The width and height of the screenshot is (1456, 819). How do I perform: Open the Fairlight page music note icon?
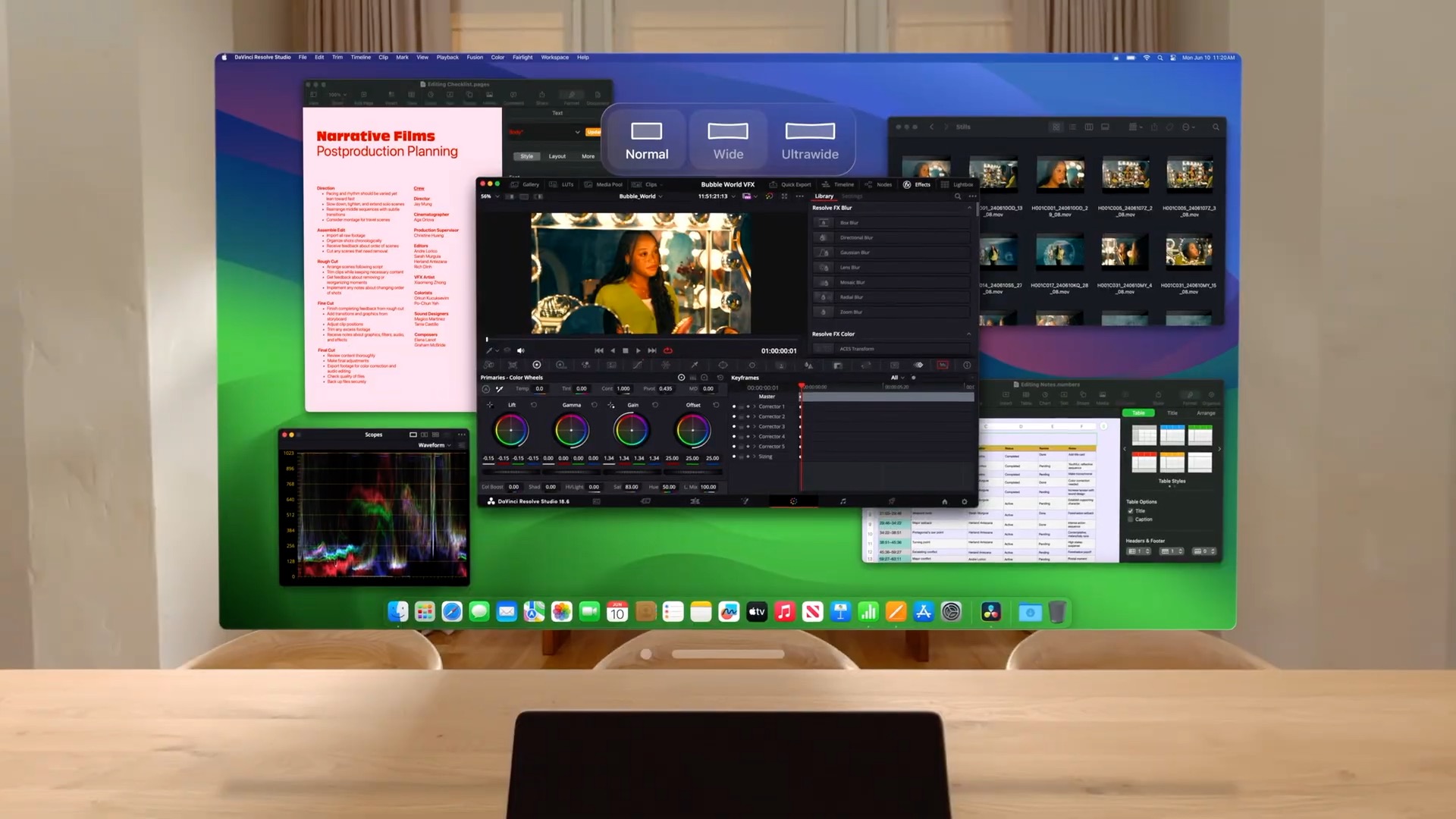point(843,501)
